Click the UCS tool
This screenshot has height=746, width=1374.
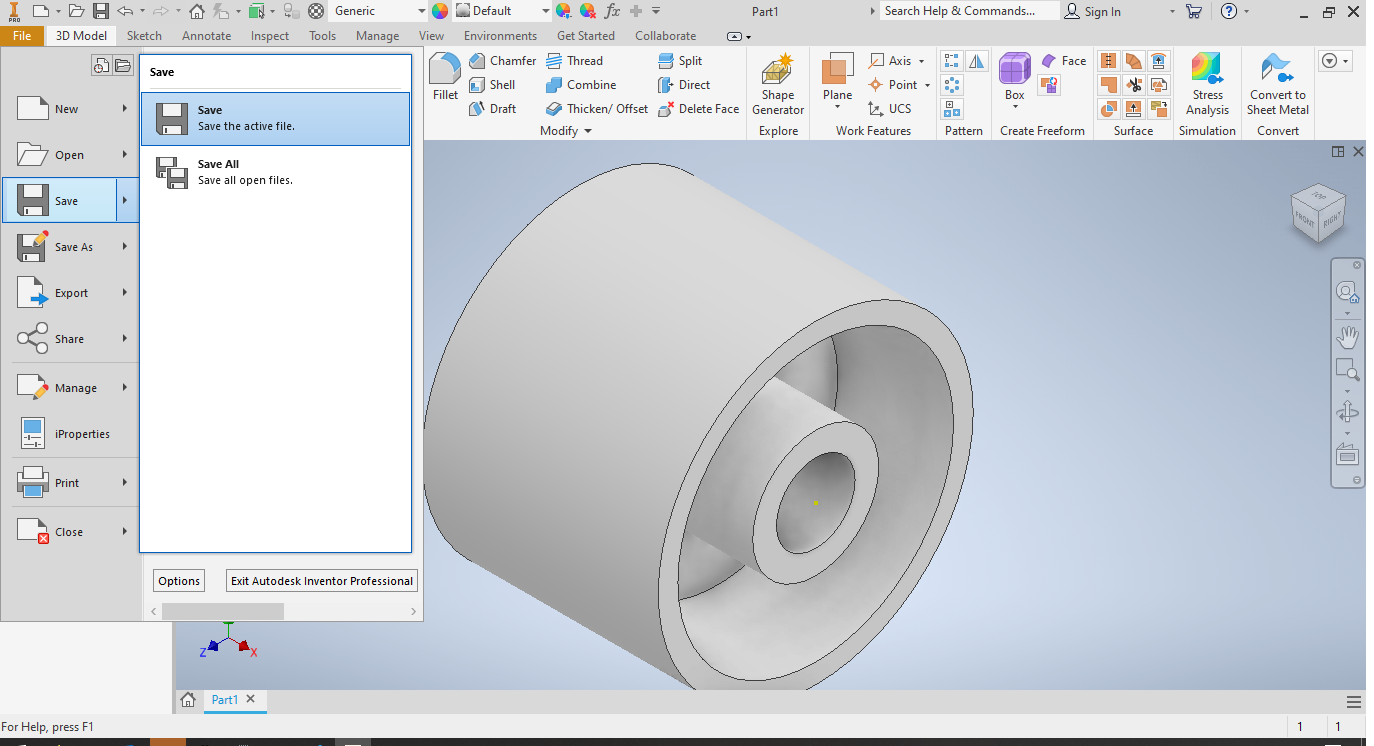890,109
